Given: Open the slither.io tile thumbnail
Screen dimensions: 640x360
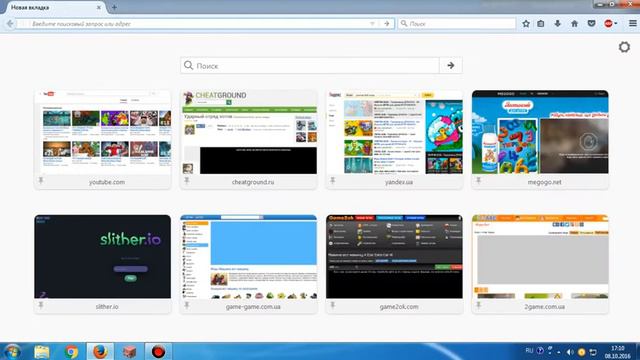Looking at the screenshot, I should pyautogui.click(x=102, y=257).
